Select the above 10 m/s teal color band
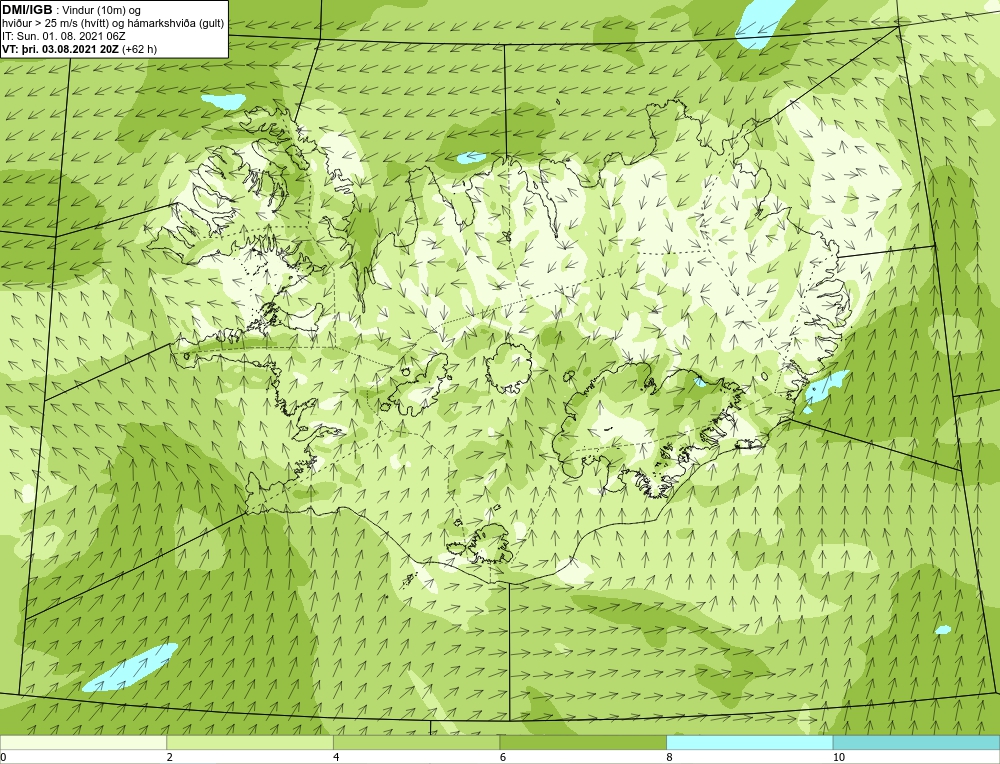This screenshot has width=1000, height=764. 916,742
